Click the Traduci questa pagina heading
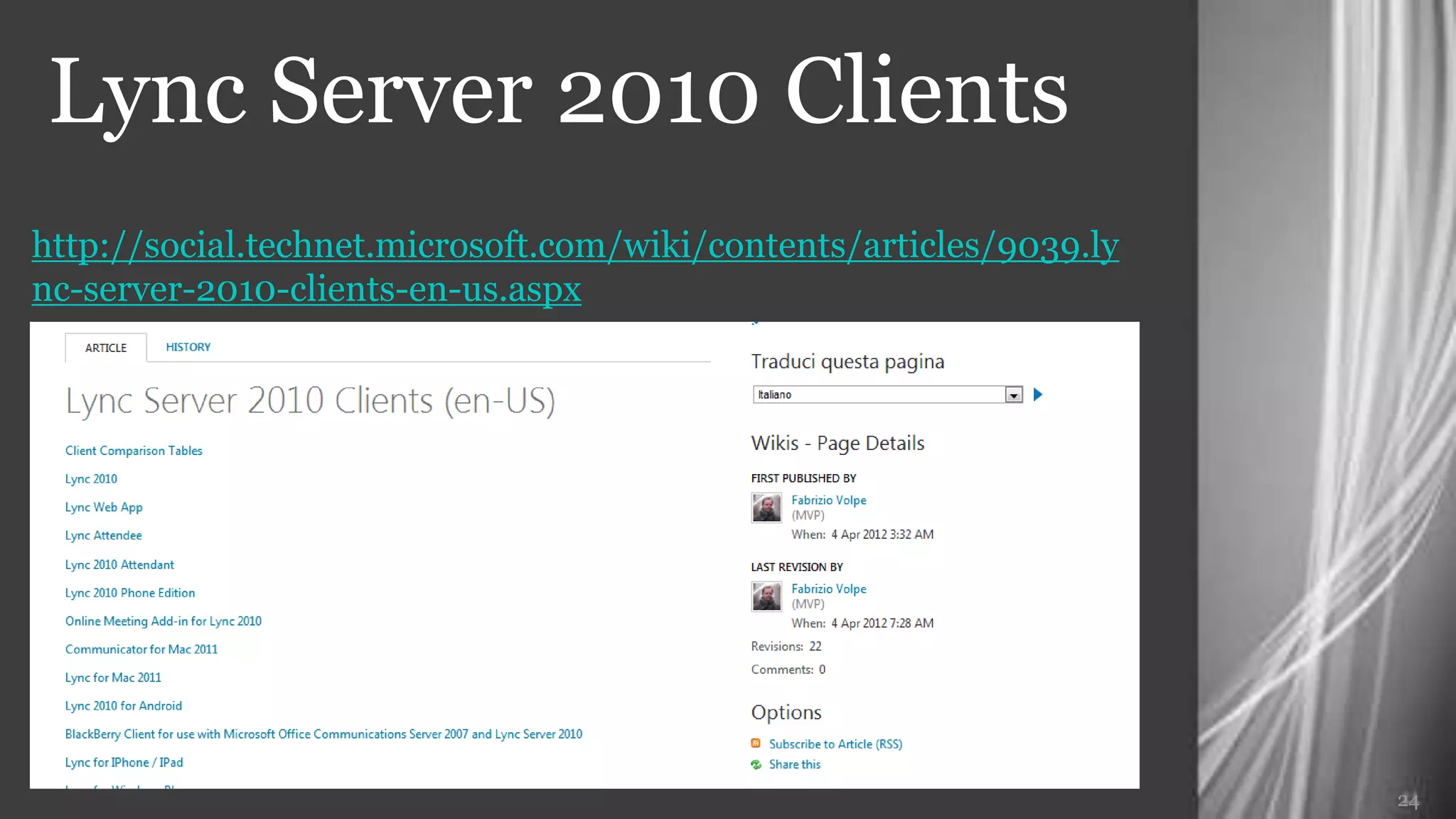Image resolution: width=1456 pixels, height=819 pixels. click(847, 363)
